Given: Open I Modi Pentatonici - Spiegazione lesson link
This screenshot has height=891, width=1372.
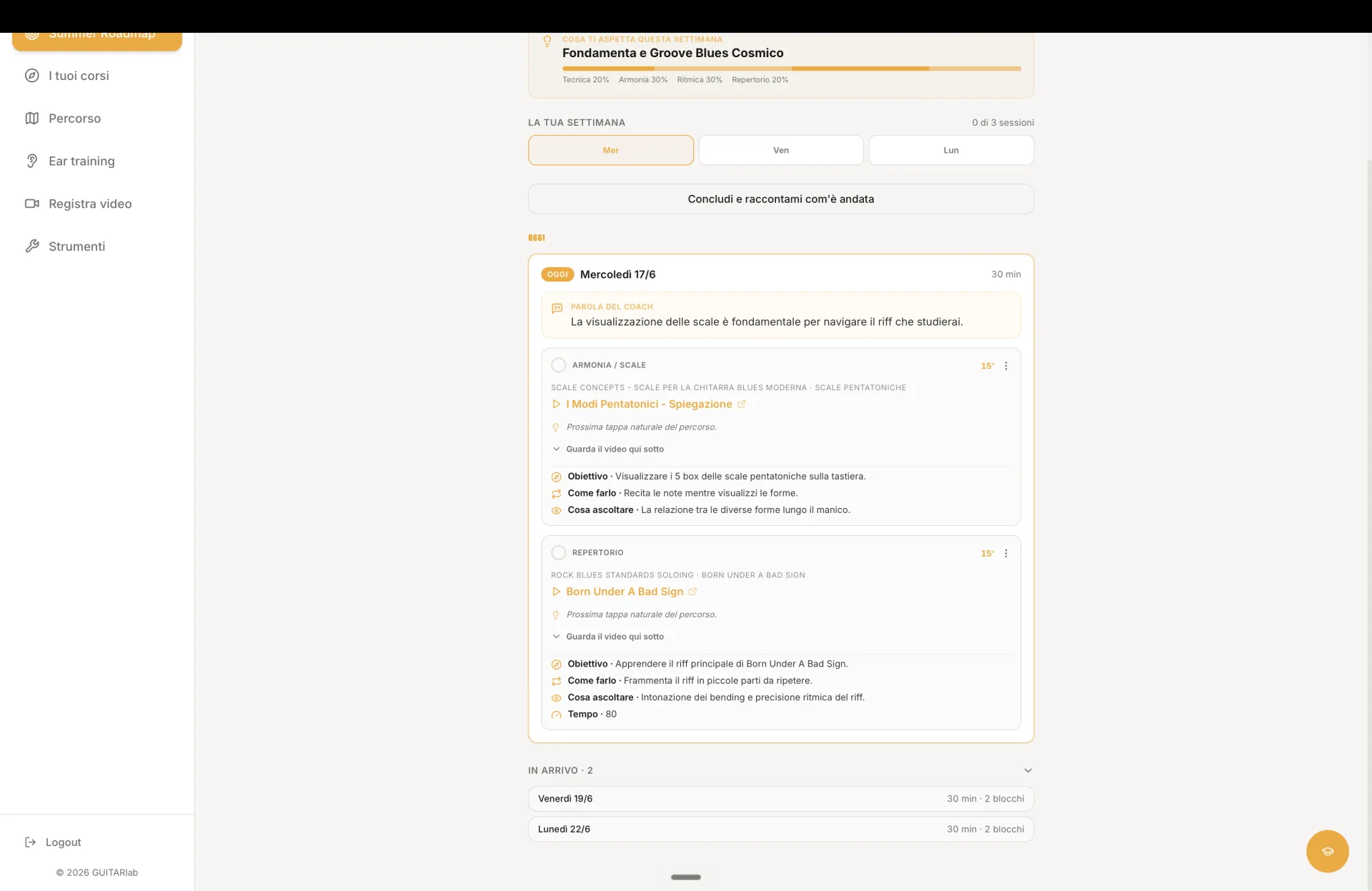Looking at the screenshot, I should coord(649,404).
